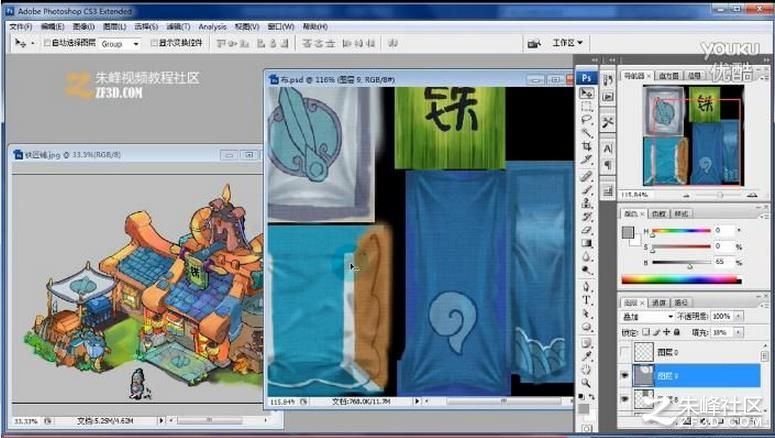Hide the selected blue layer's visibility eye
This screenshot has width=775, height=438.
pyautogui.click(x=625, y=376)
